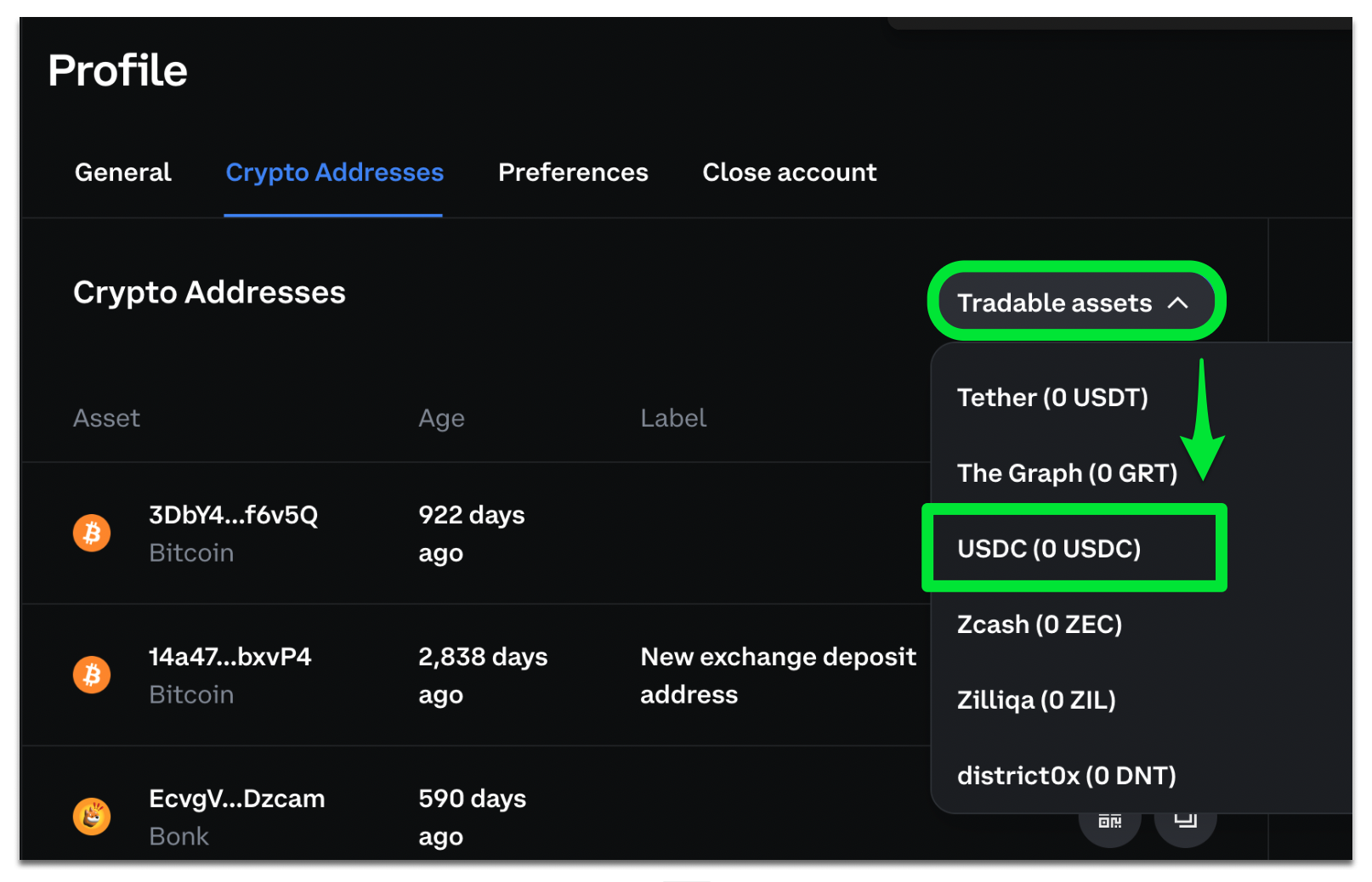This screenshot has height=882, width=1372.
Task: Switch to the General tab
Action: click(122, 172)
